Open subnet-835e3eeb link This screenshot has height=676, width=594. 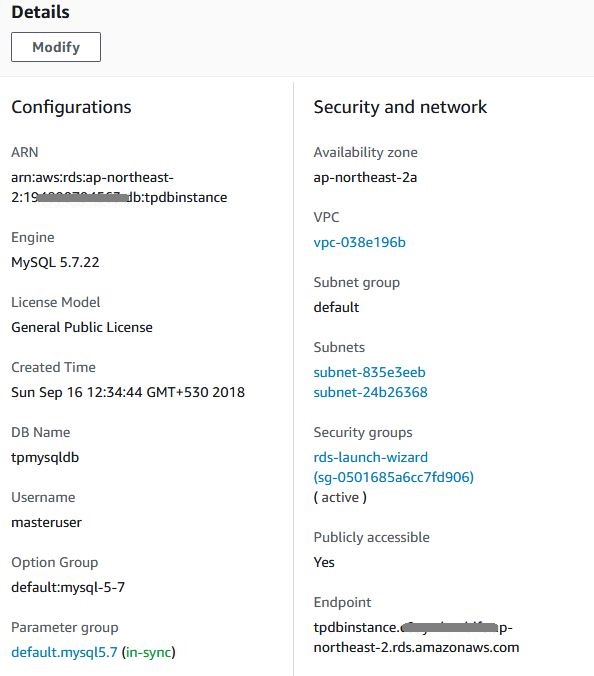369,372
